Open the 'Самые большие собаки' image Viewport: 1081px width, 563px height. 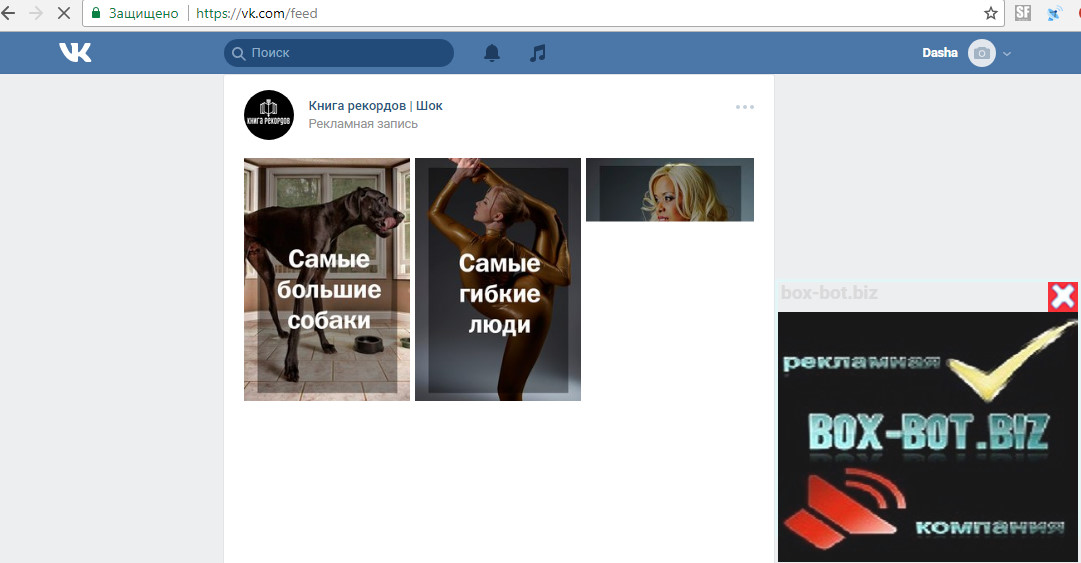(x=327, y=279)
